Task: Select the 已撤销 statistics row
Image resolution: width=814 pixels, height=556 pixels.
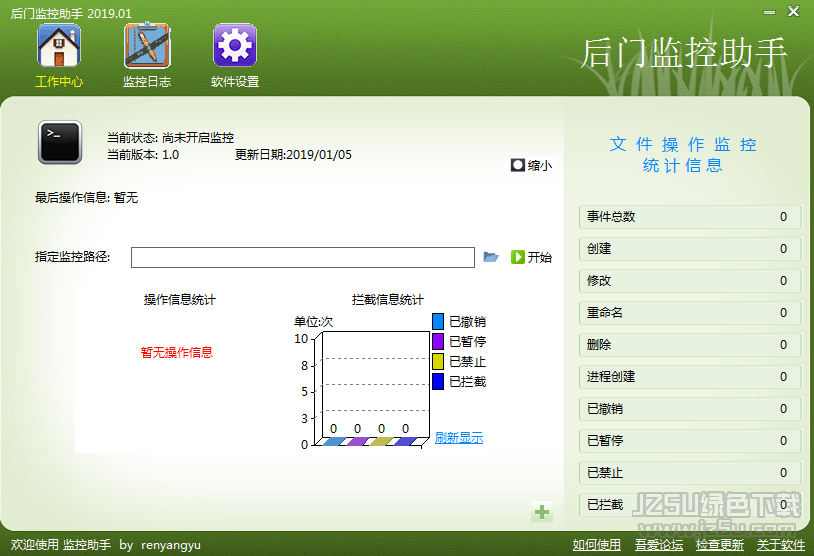Action: (x=690, y=409)
